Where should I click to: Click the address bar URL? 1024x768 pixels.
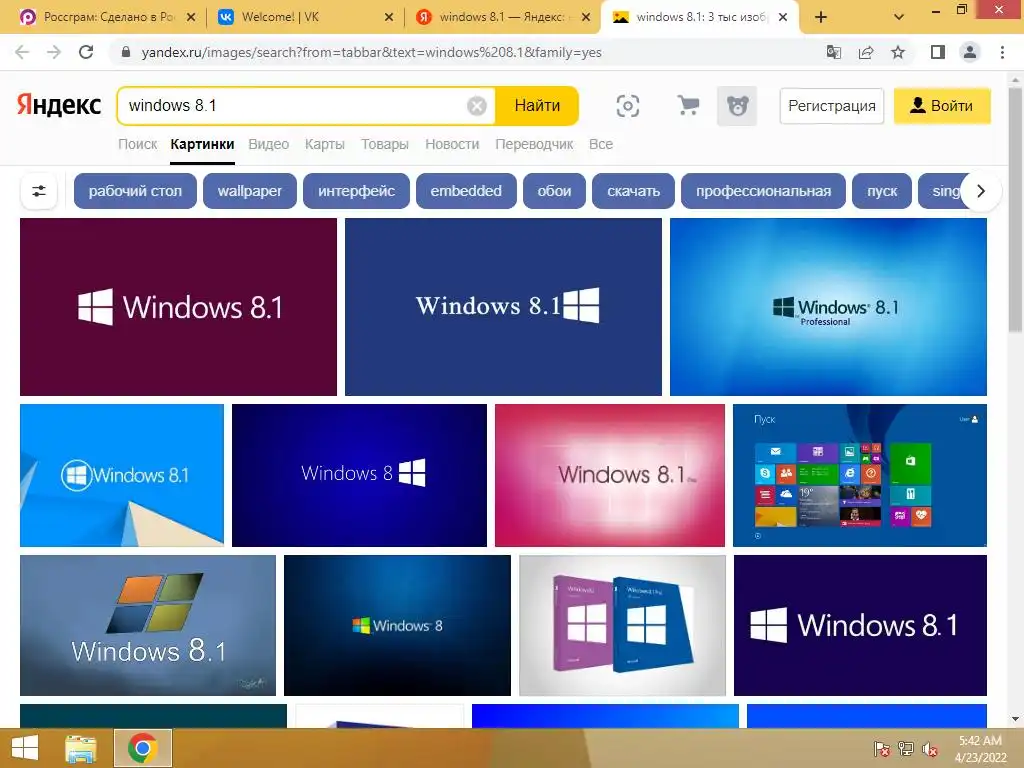tap(371, 52)
